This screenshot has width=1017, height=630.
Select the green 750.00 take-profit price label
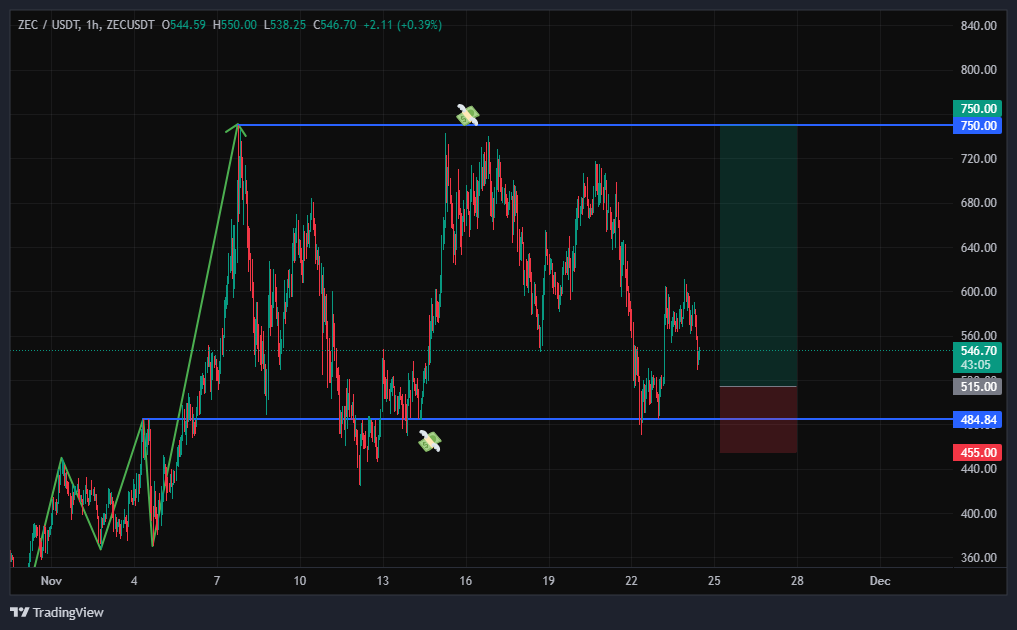click(x=978, y=108)
